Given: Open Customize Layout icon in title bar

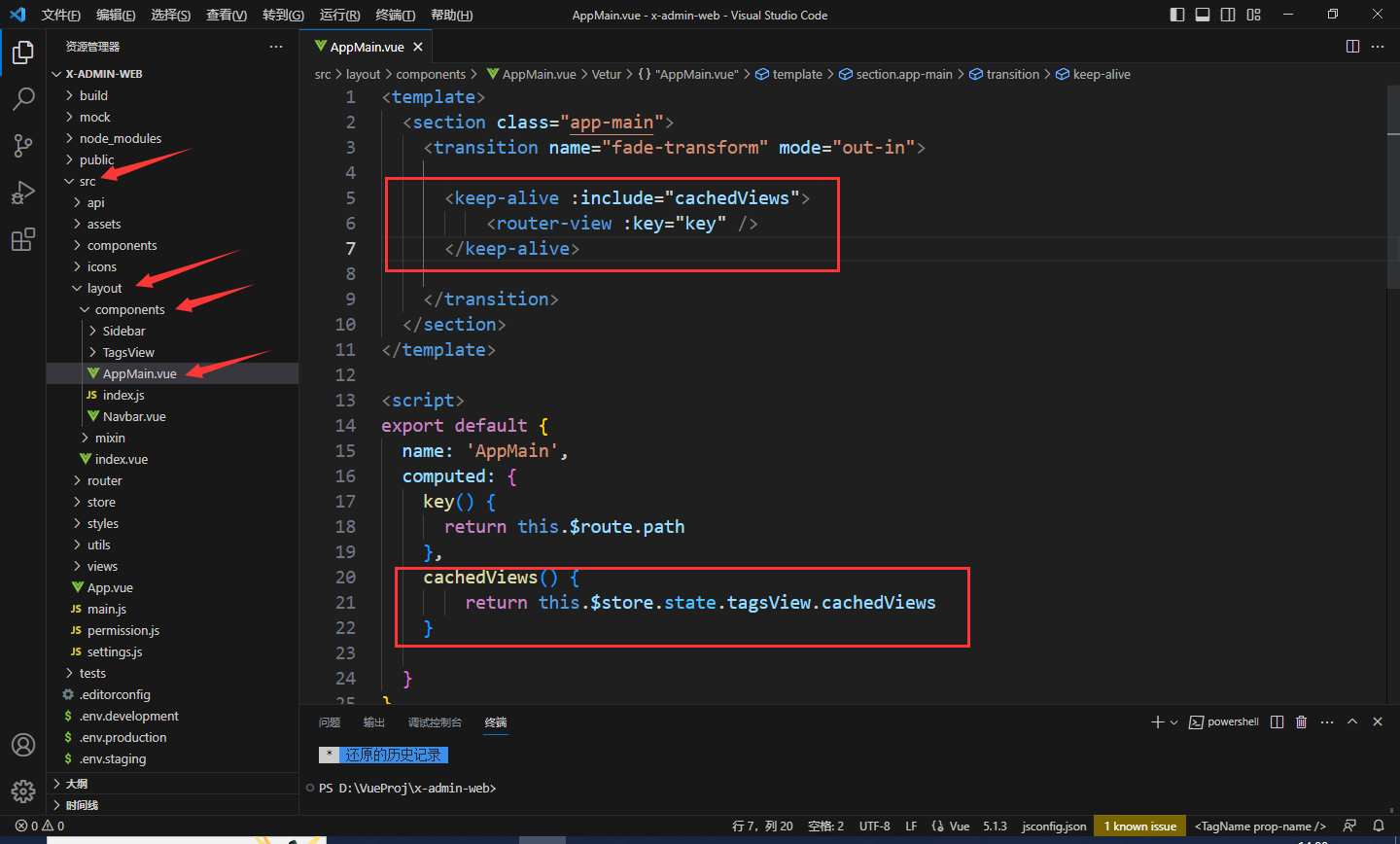Looking at the screenshot, I should pos(1253,15).
